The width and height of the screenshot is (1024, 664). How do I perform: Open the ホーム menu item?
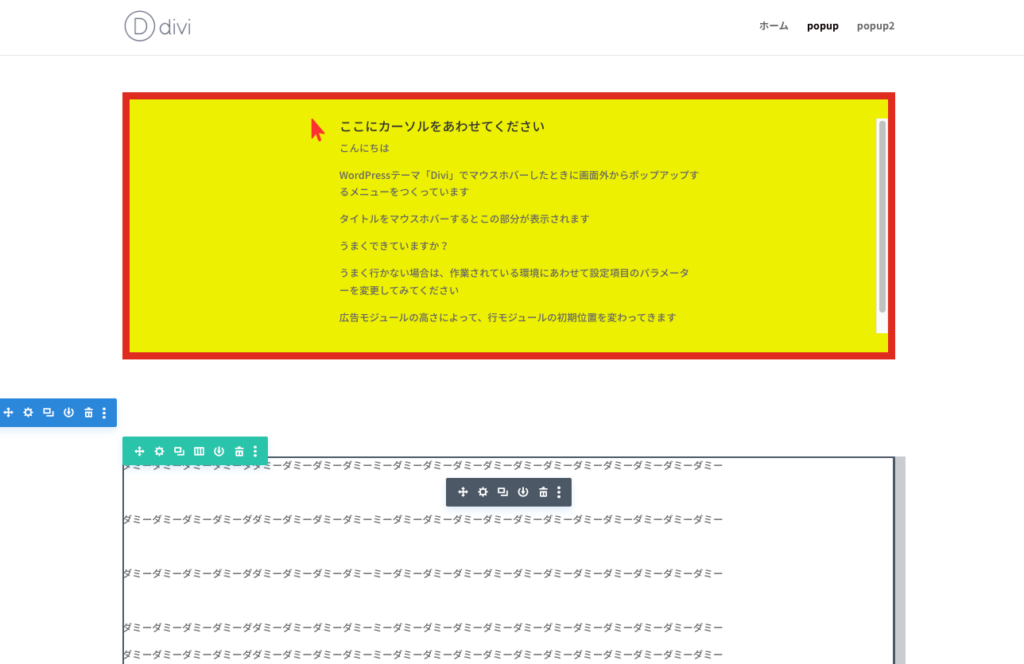pyautogui.click(x=773, y=26)
